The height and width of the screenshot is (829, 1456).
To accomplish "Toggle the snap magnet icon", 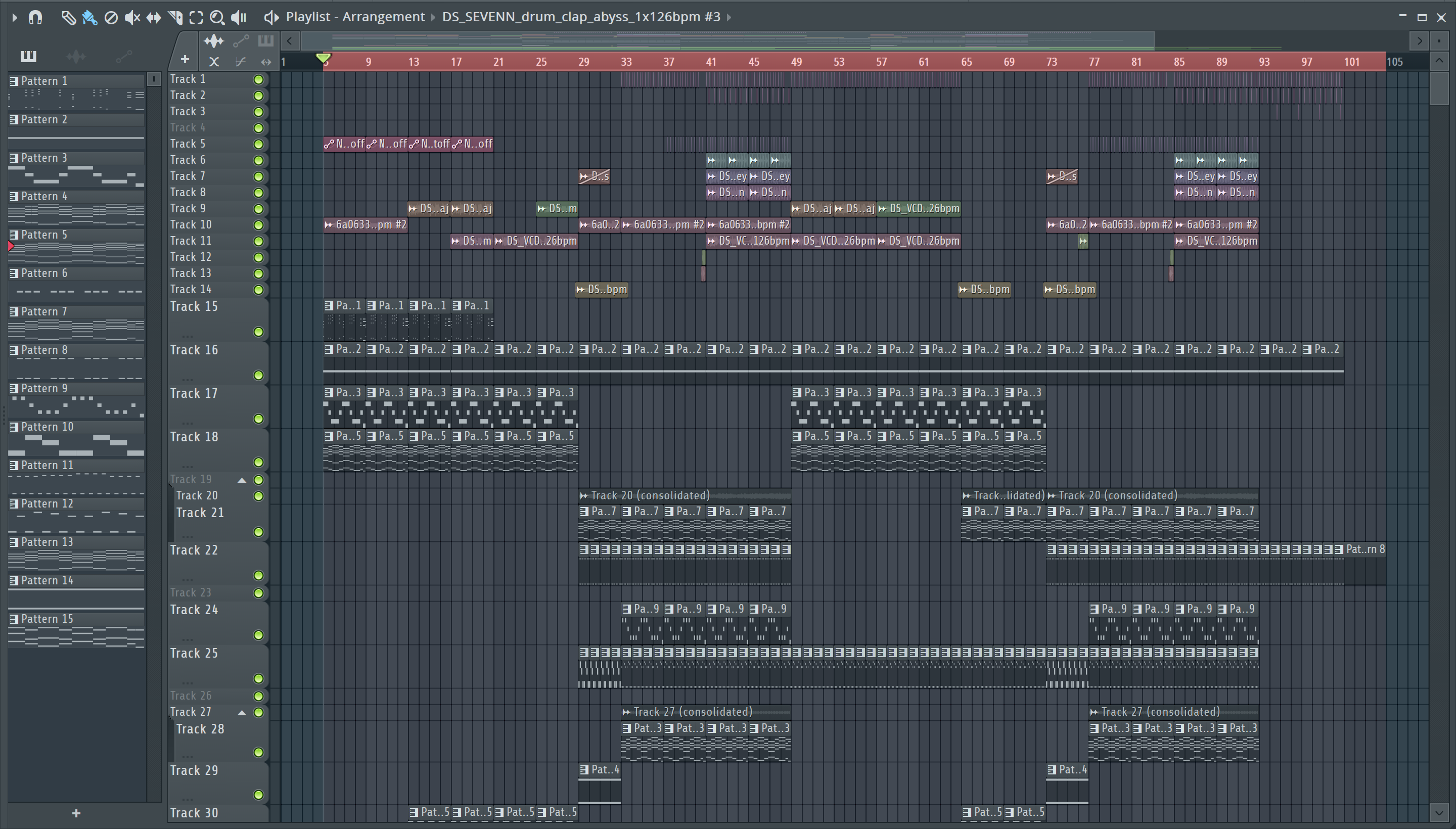I will click(x=35, y=18).
